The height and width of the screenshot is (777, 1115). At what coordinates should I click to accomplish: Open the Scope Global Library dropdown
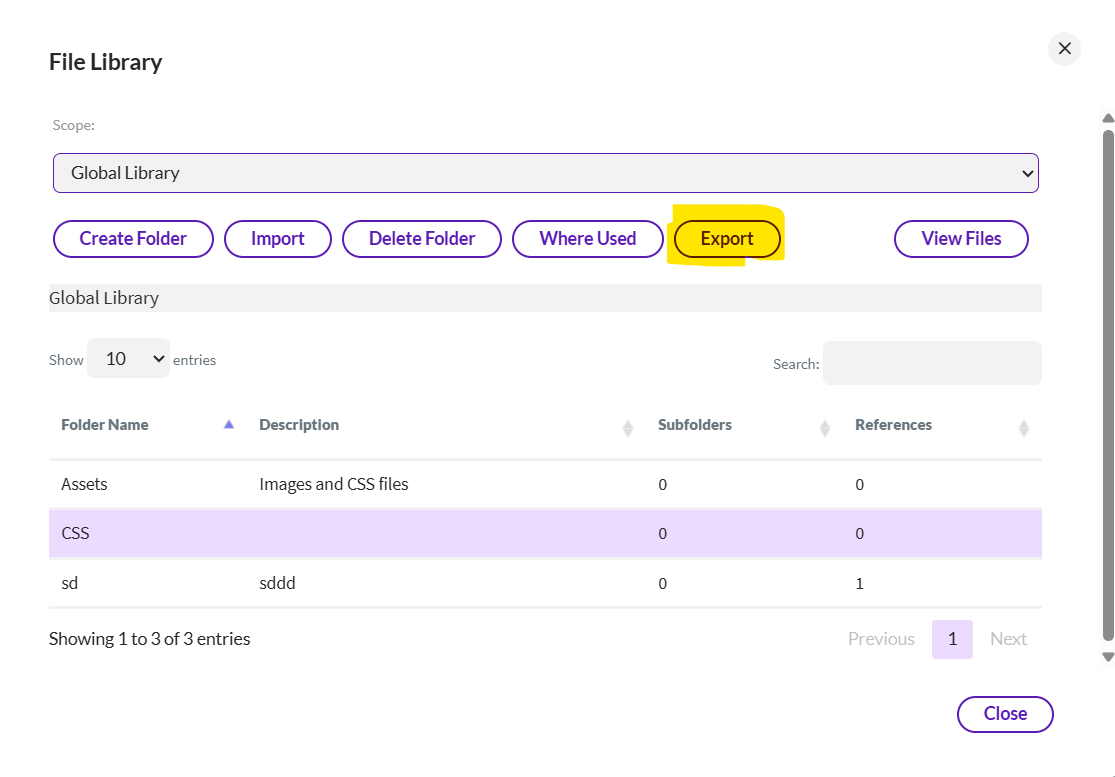[545, 173]
